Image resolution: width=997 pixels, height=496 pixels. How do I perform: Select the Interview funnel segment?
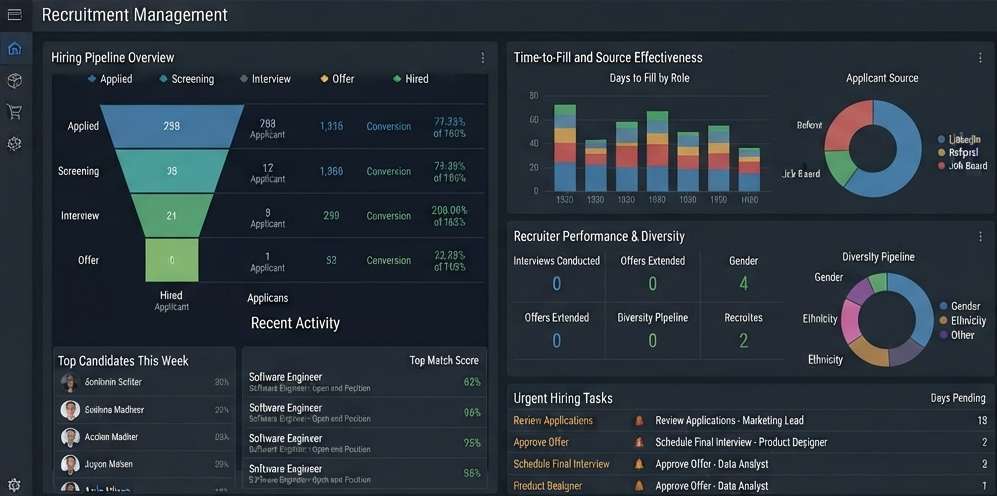pyautogui.click(x=172, y=216)
